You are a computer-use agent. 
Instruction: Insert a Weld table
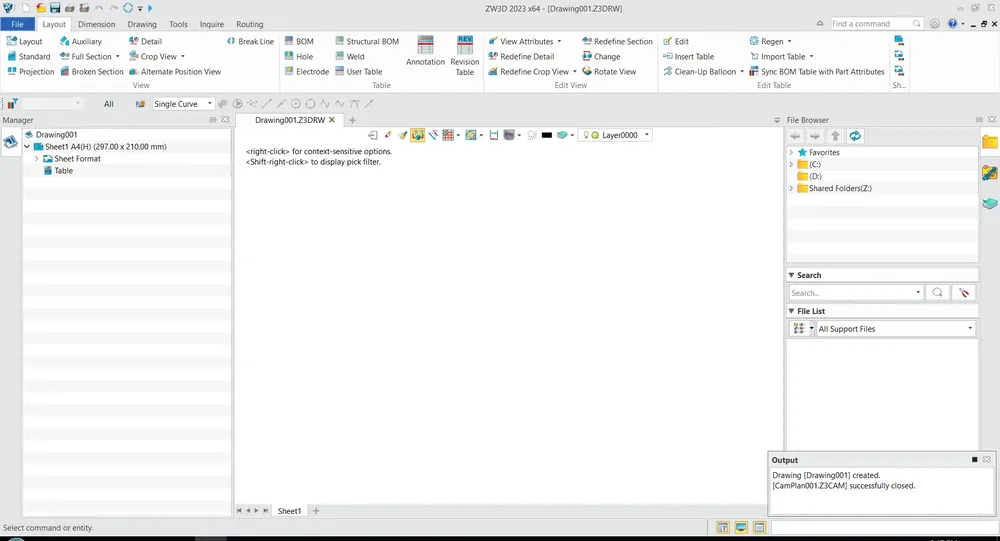point(349,57)
